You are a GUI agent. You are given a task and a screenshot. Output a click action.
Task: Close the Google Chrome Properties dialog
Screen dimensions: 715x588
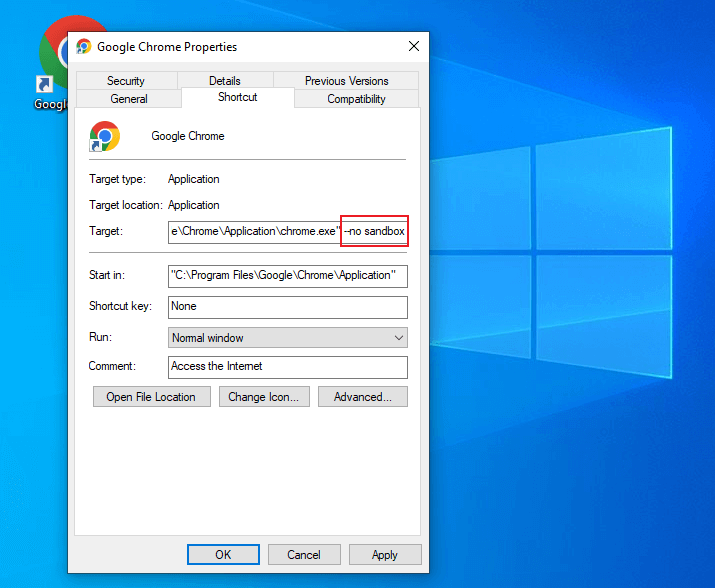(414, 46)
